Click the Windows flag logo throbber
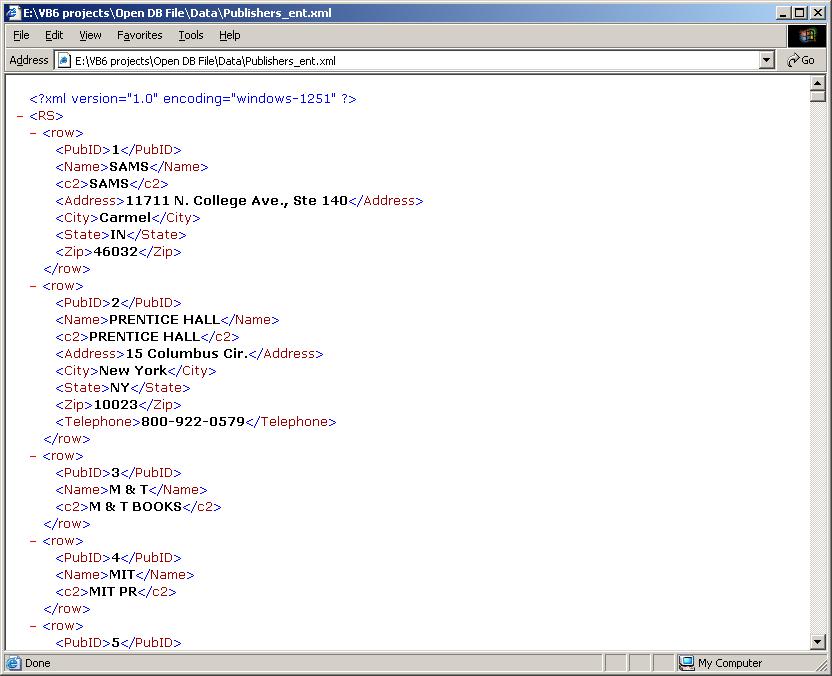 pos(807,35)
